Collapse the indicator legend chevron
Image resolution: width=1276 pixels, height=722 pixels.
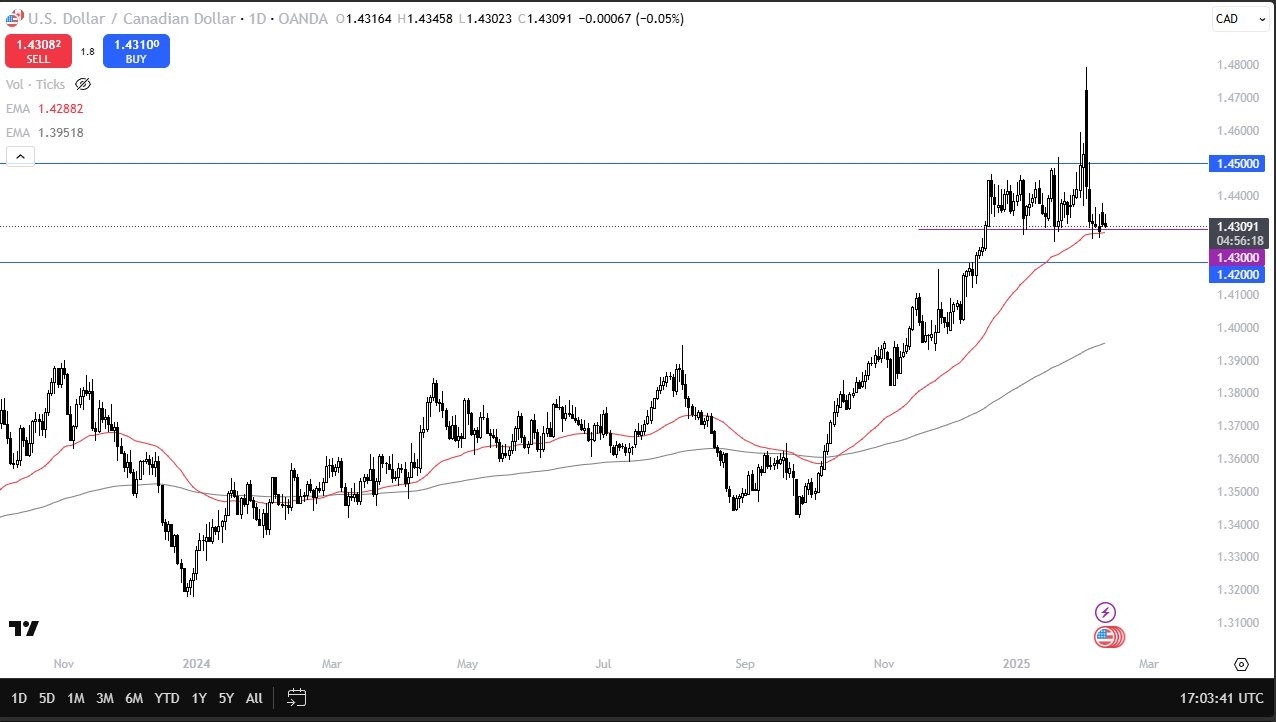(x=20, y=156)
